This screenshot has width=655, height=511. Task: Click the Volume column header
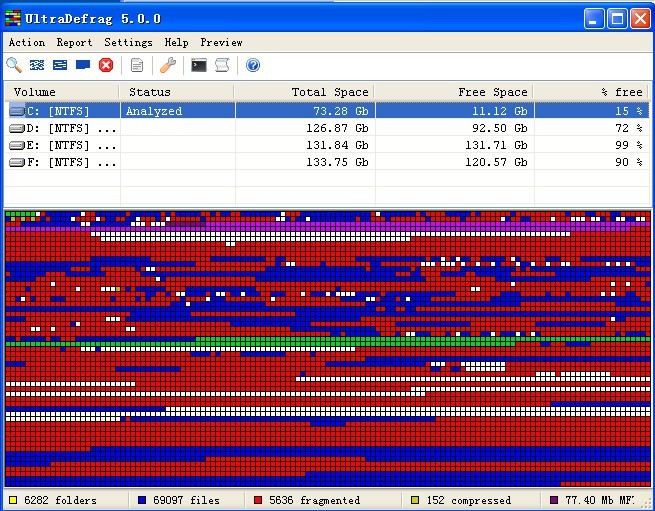pyautogui.click(x=62, y=92)
